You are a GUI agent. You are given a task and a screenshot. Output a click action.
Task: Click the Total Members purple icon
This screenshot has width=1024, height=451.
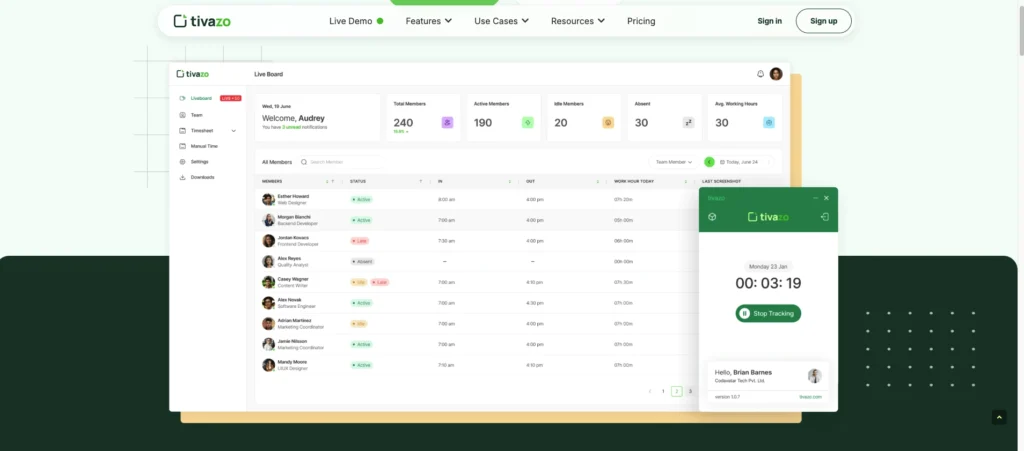447,123
